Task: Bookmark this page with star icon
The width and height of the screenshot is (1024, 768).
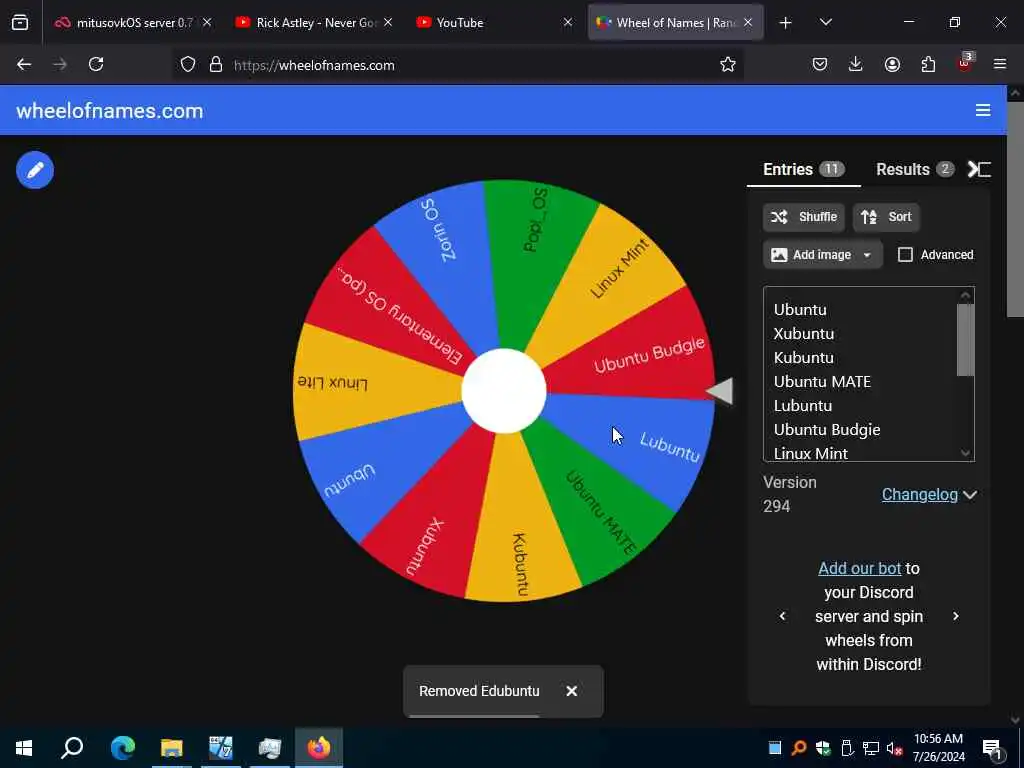Action: [x=728, y=64]
